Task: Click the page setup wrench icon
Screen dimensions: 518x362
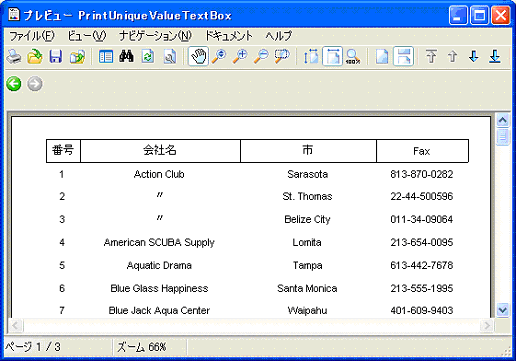Action: click(x=170, y=56)
